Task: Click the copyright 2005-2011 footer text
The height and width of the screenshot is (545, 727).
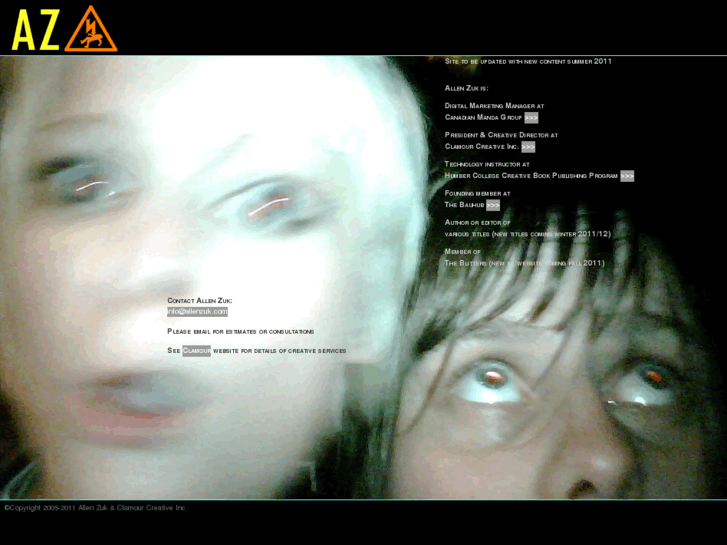Action: [96, 508]
